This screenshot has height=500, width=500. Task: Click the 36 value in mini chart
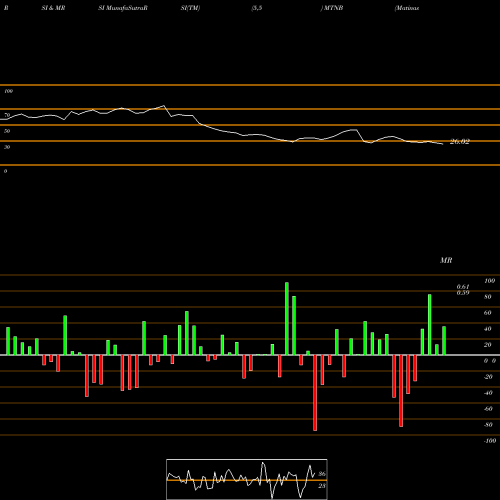[x=322, y=474]
